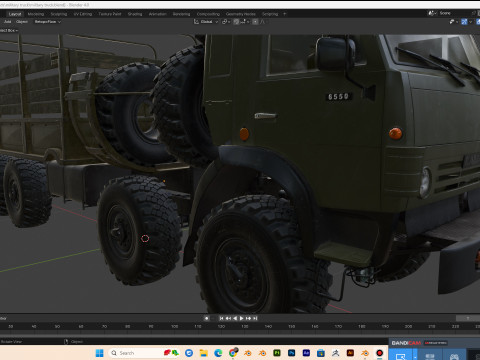Screen dimensions: 480x360
Task: Click frame 150 on the timeline ruler
Action: click(292, 326)
